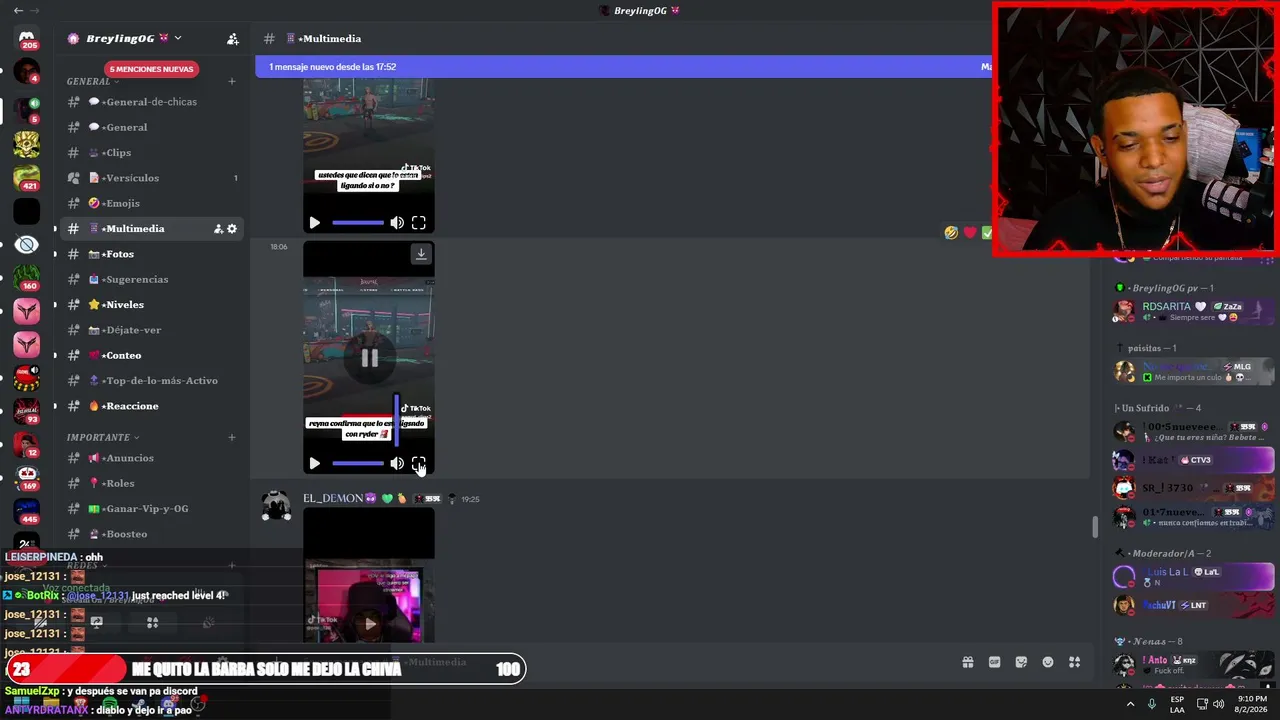1280x720 pixels.
Task: Play EL_DEMON's video attachment
Action: point(370,624)
